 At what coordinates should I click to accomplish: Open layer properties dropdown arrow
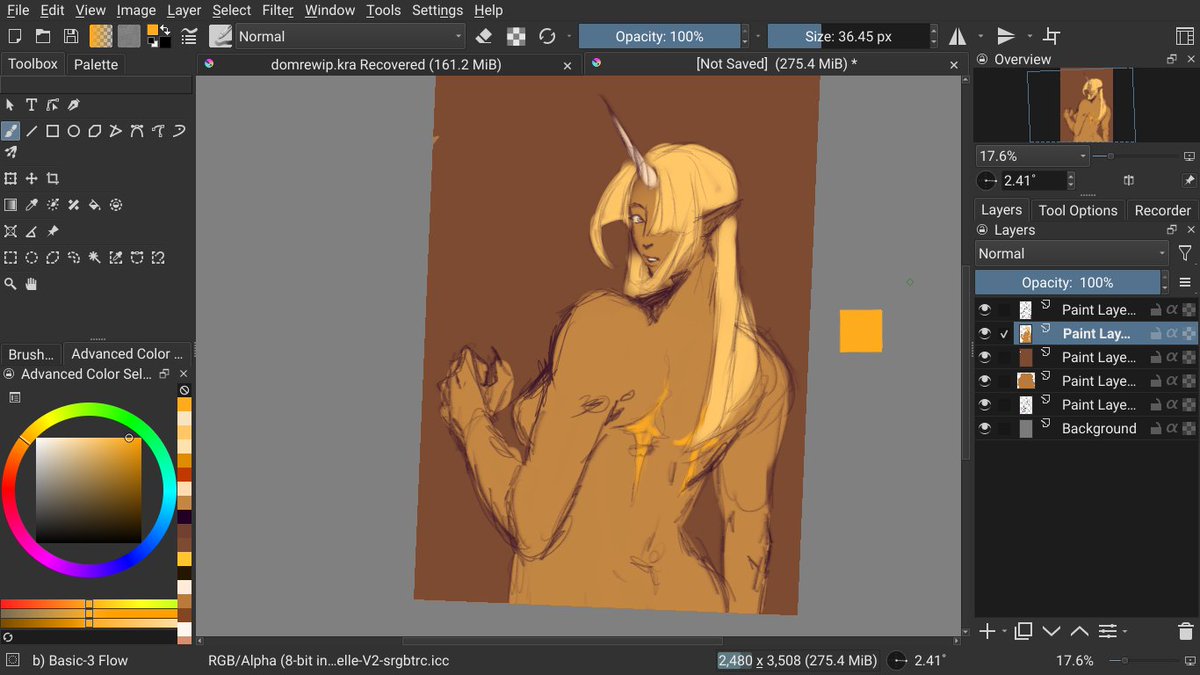click(1125, 632)
